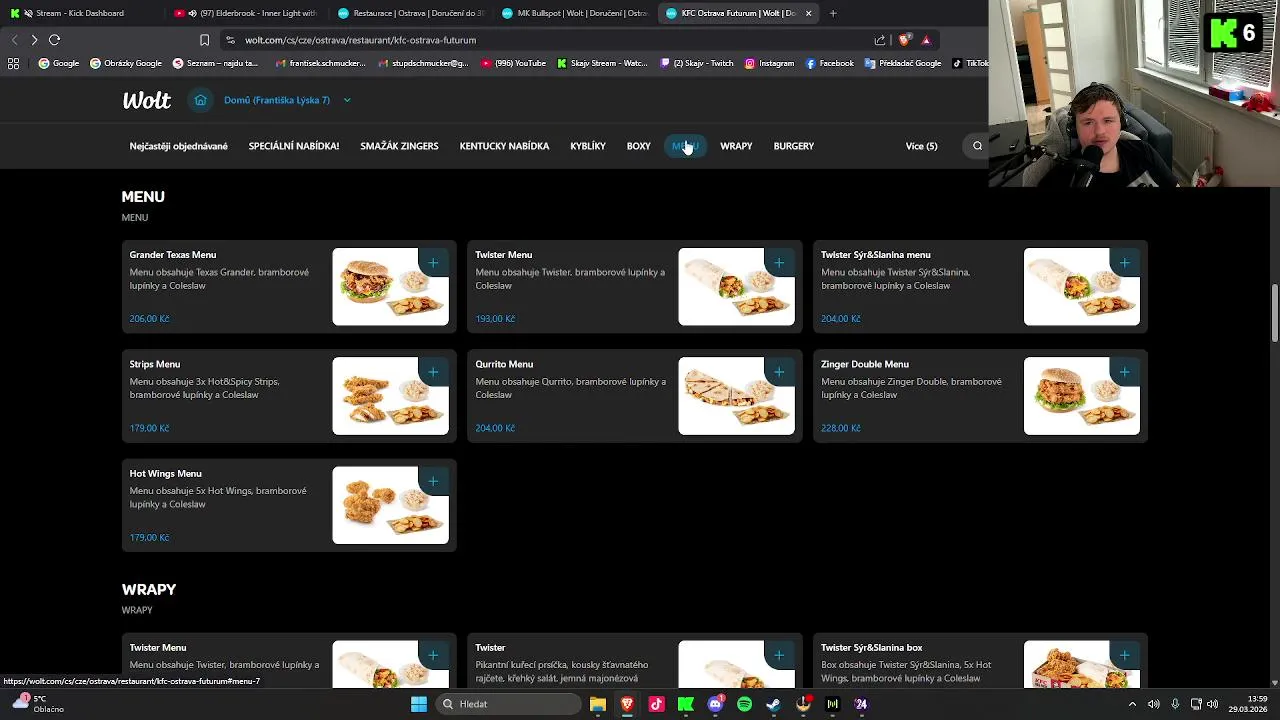This screenshot has height=720, width=1280.
Task: Open Steam from the taskbar
Action: pyautogui.click(x=773, y=704)
